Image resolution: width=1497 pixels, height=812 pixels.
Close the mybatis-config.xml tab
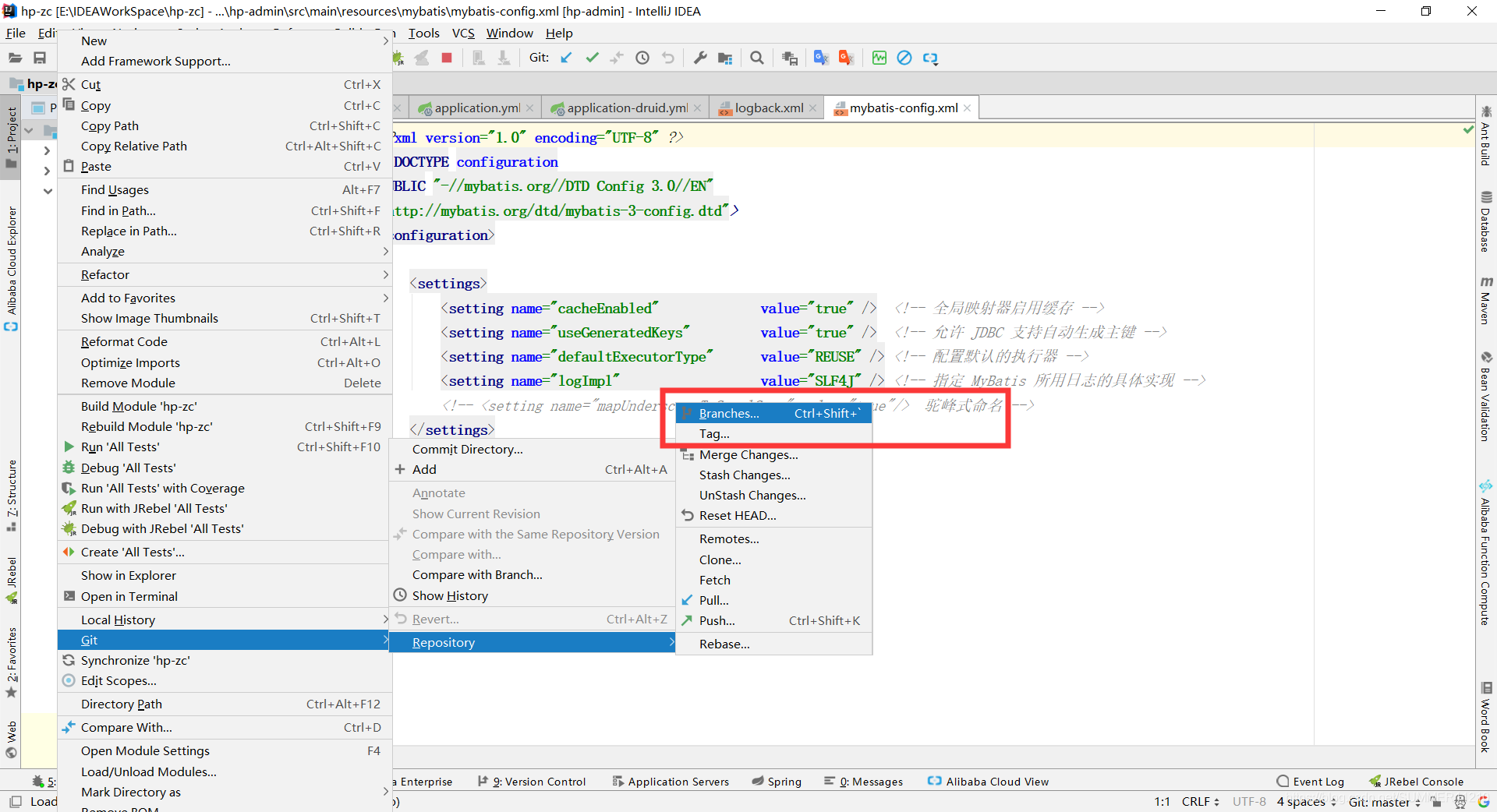(x=968, y=108)
